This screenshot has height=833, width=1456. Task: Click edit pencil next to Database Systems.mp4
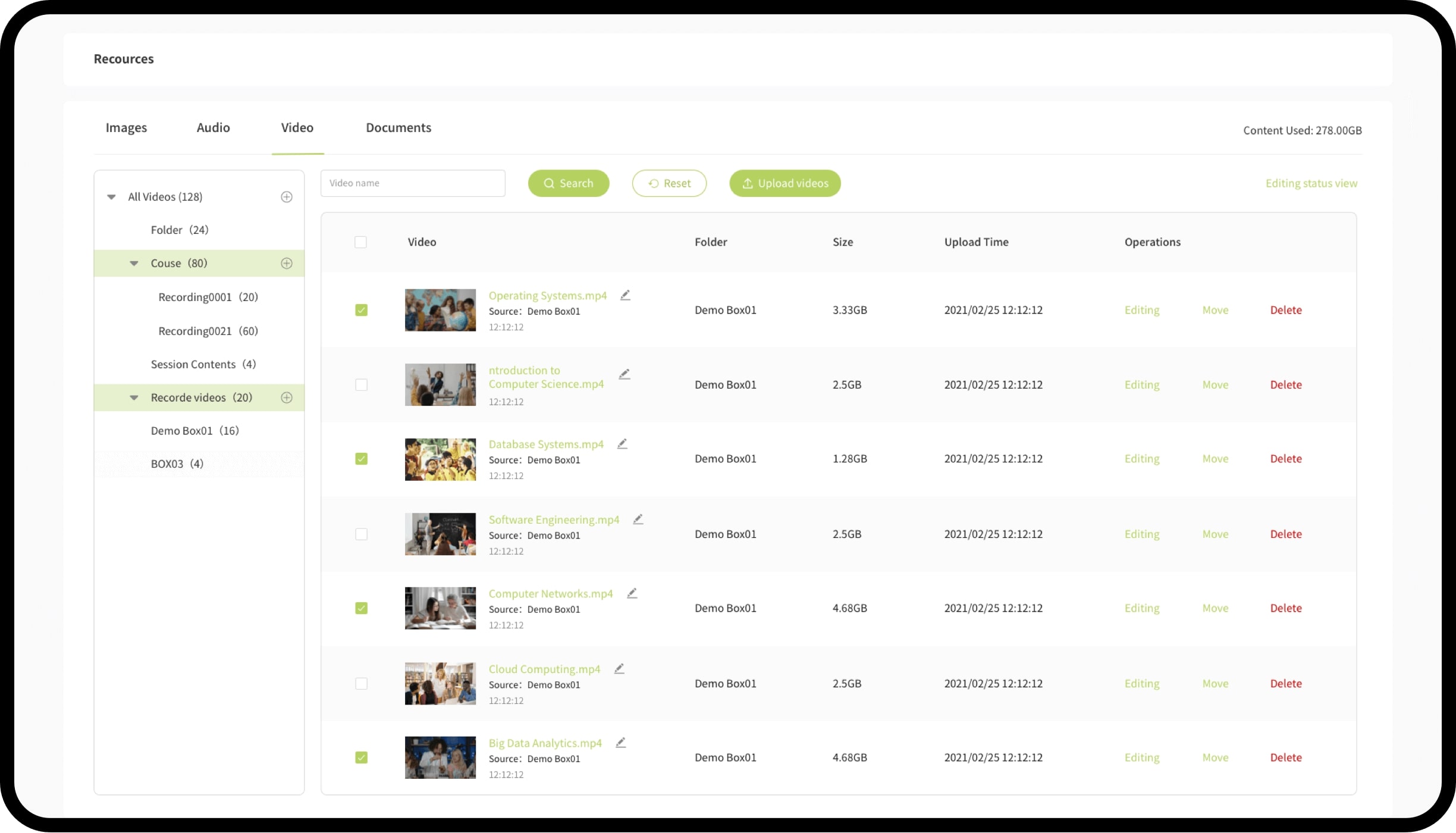tap(622, 444)
